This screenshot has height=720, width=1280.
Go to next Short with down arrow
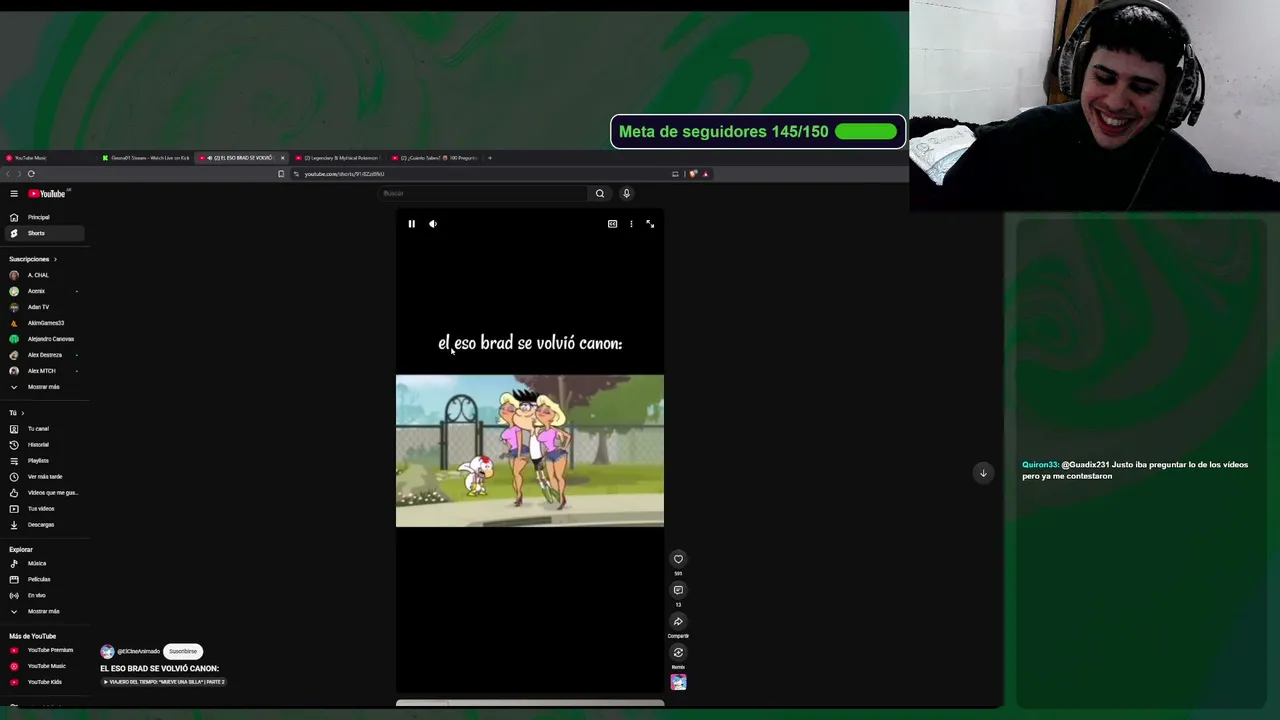983,473
